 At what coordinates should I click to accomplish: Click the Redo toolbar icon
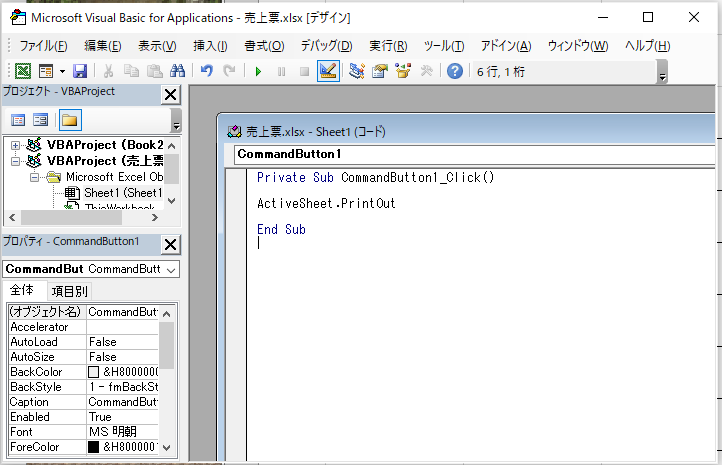[229, 71]
